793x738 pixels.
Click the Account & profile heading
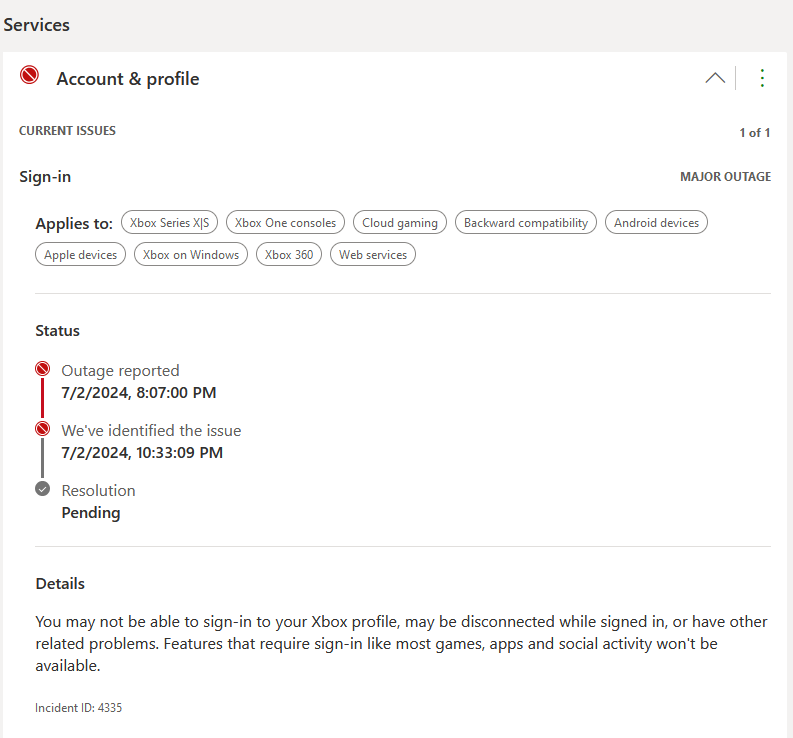point(128,79)
